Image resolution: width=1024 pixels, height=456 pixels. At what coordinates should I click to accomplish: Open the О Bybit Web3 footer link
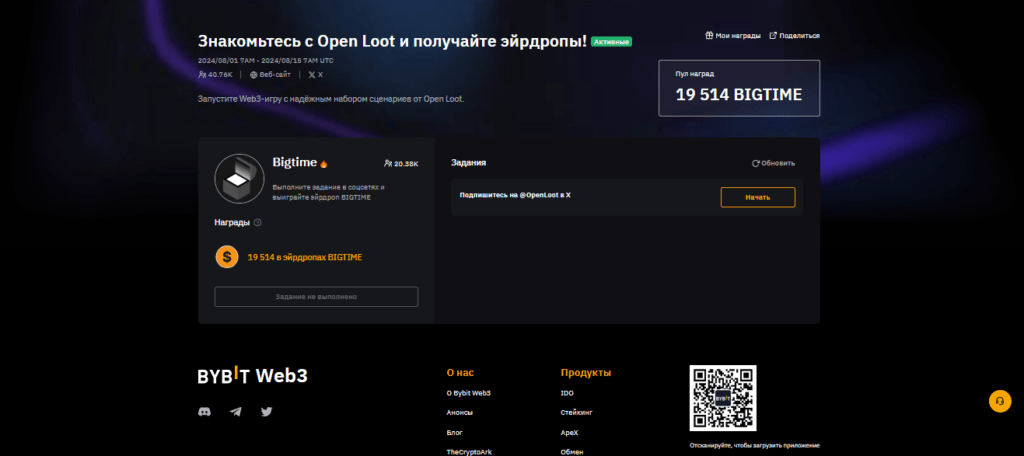pos(468,393)
